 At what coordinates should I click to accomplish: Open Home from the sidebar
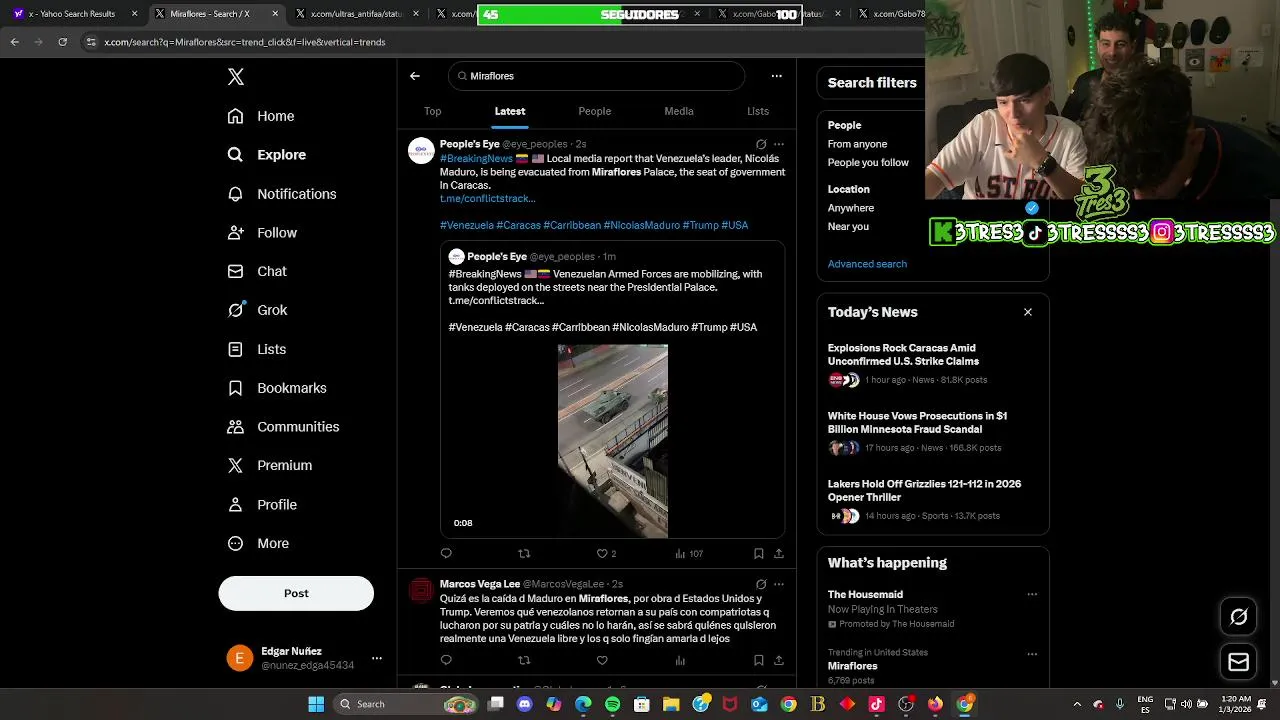pyautogui.click(x=261, y=116)
